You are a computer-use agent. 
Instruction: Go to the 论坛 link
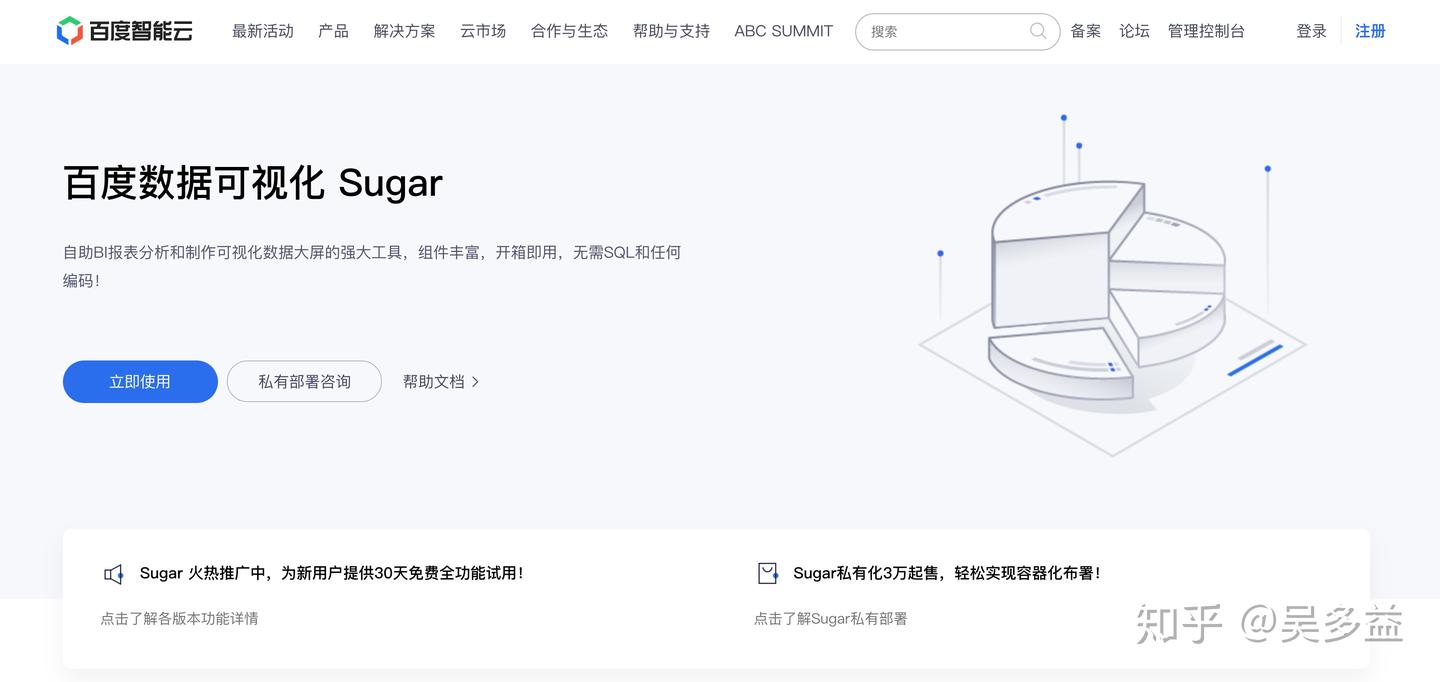click(1134, 31)
